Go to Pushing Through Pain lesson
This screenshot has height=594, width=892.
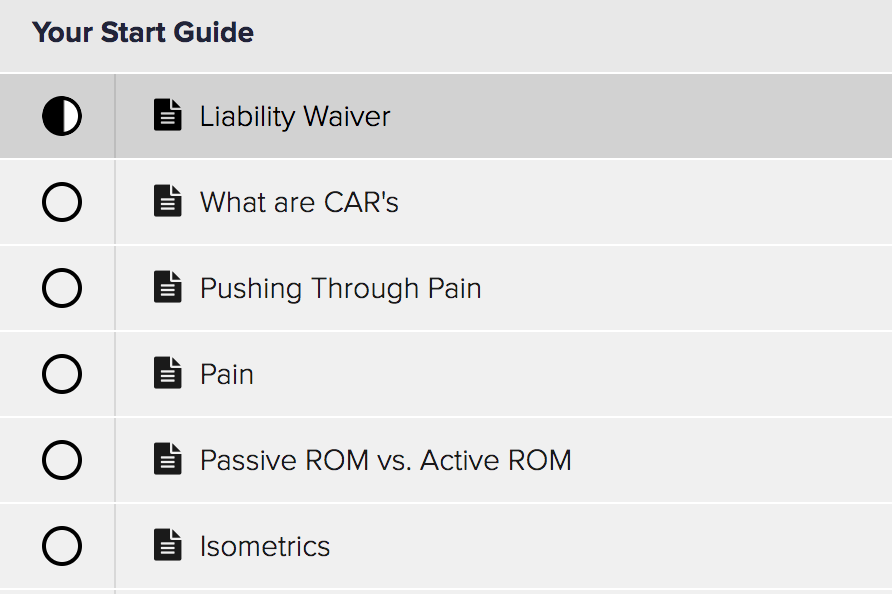[341, 288]
